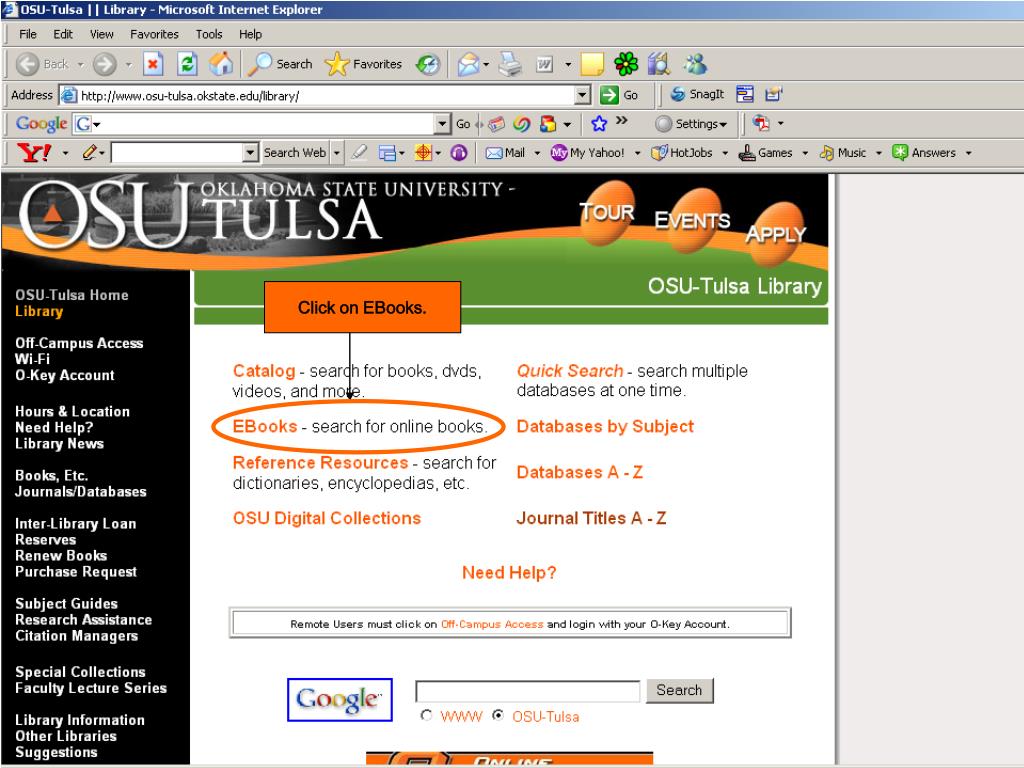
Task: Stop page loading with the red X icon
Action: [152, 64]
